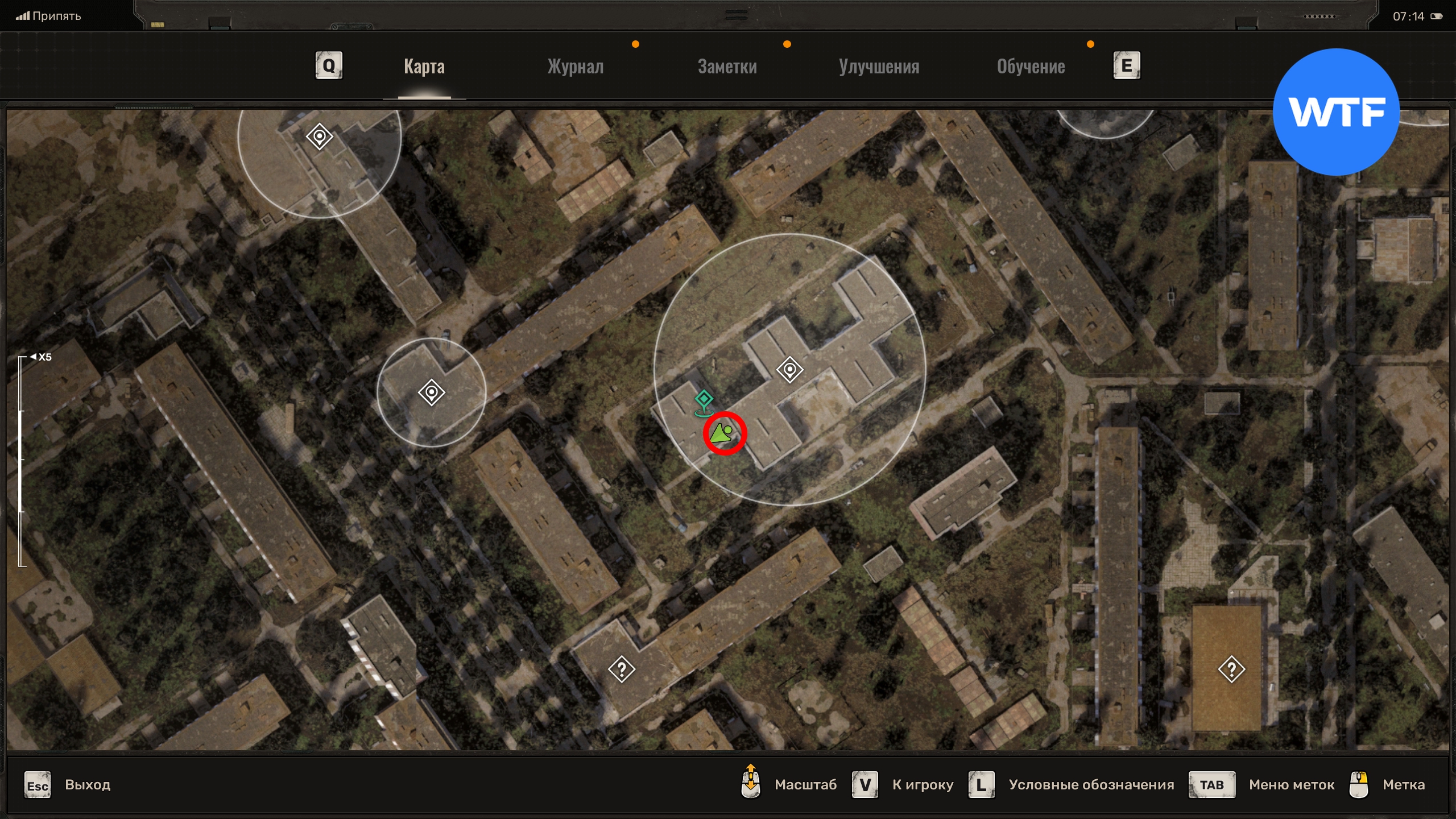Switch to the Журнал tab
Viewport: 1456px width, 819px height.
tap(575, 67)
